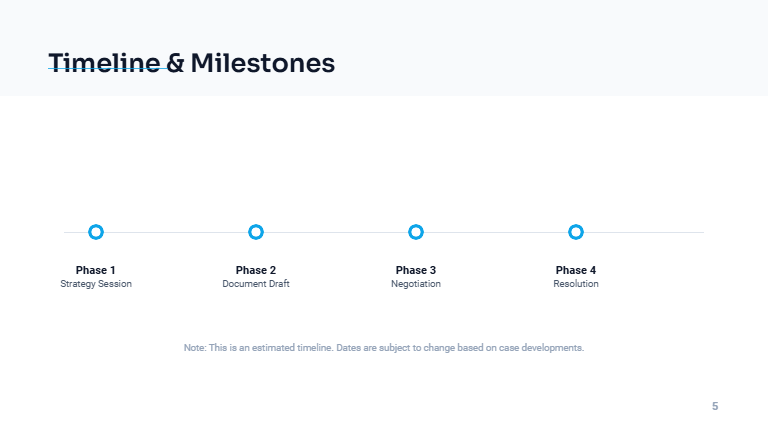Click the Phase 1 circle marker
The image size is (768, 432).
tap(96, 232)
